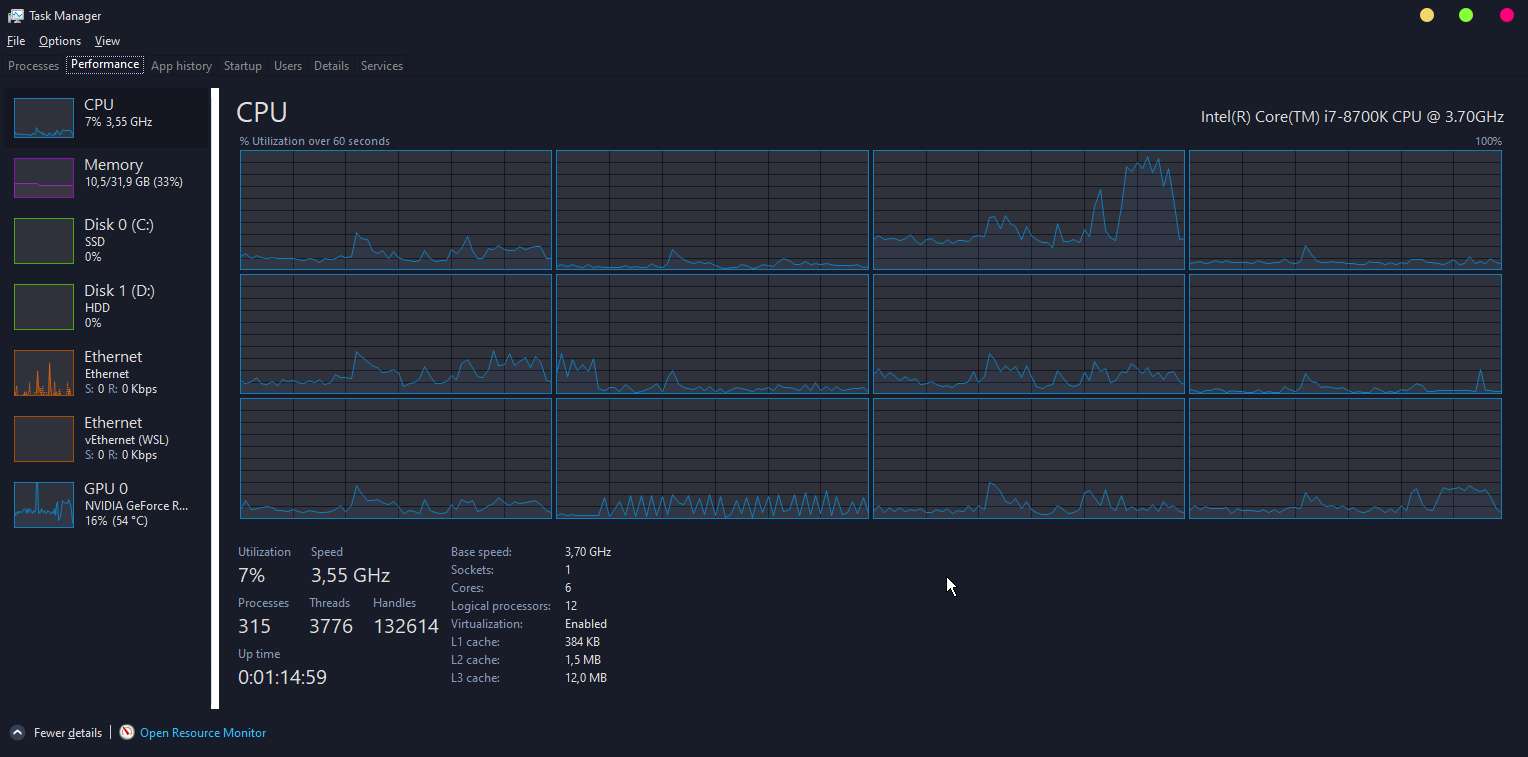Select the vEthernet (WSL) adapter graph
The width and height of the screenshot is (1528, 757).
tap(44, 439)
